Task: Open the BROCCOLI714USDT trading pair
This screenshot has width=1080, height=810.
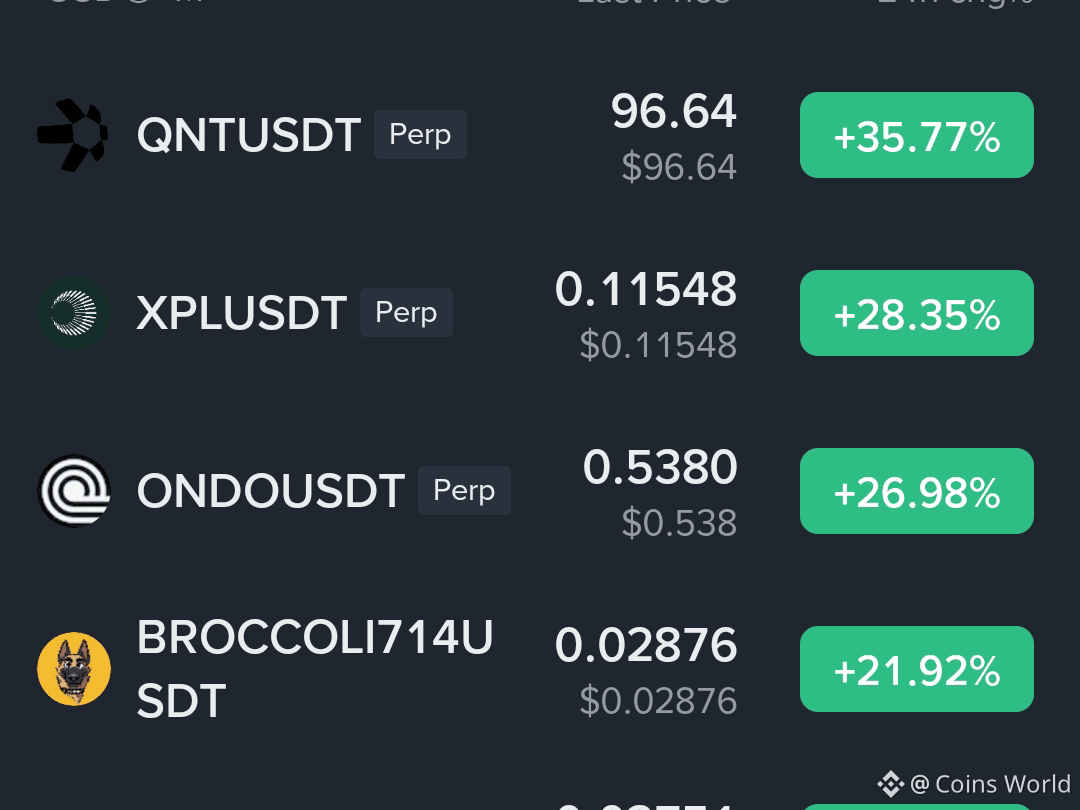Action: pyautogui.click(x=315, y=669)
